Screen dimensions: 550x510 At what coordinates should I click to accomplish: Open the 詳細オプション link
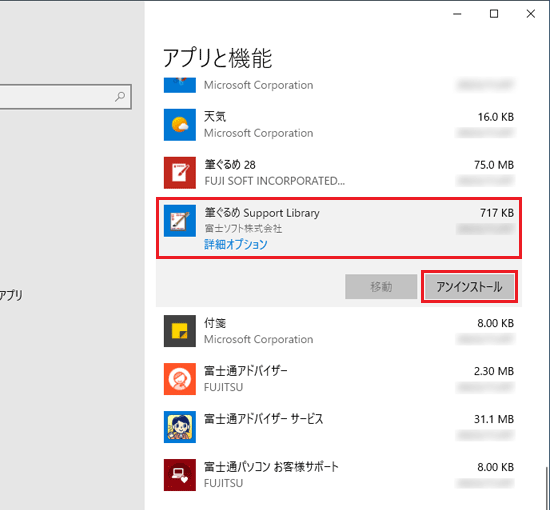tap(236, 244)
